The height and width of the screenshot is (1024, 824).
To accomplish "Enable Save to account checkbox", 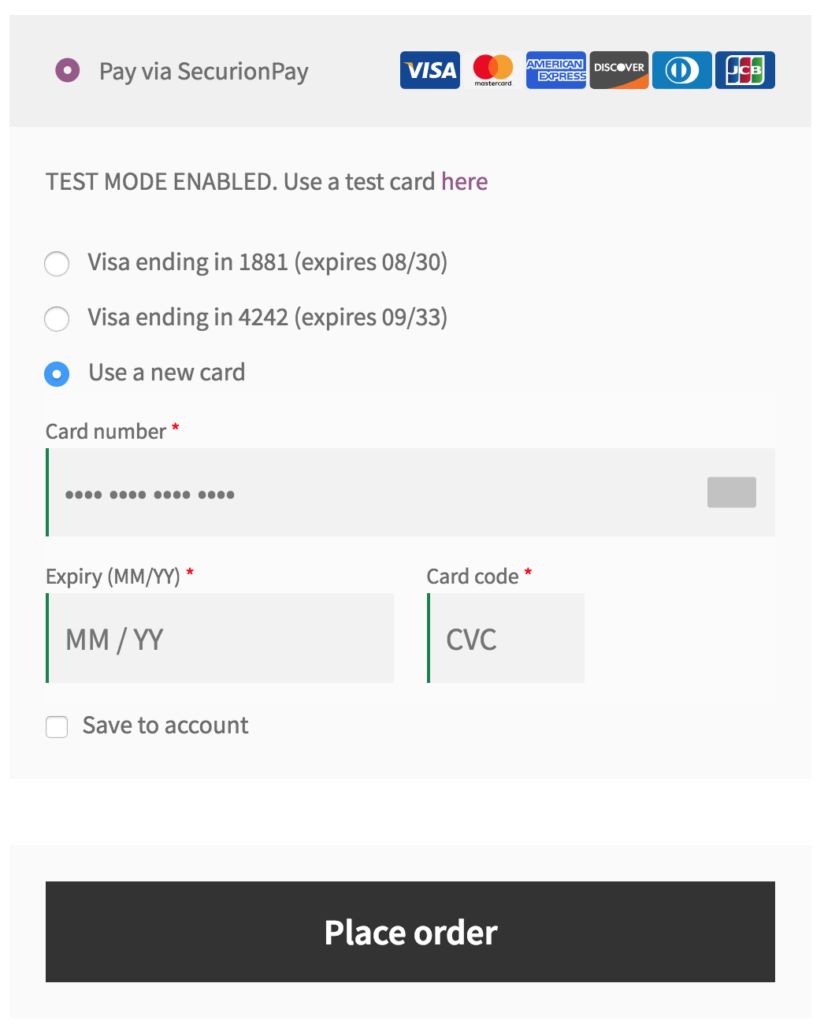I will pos(57,727).
